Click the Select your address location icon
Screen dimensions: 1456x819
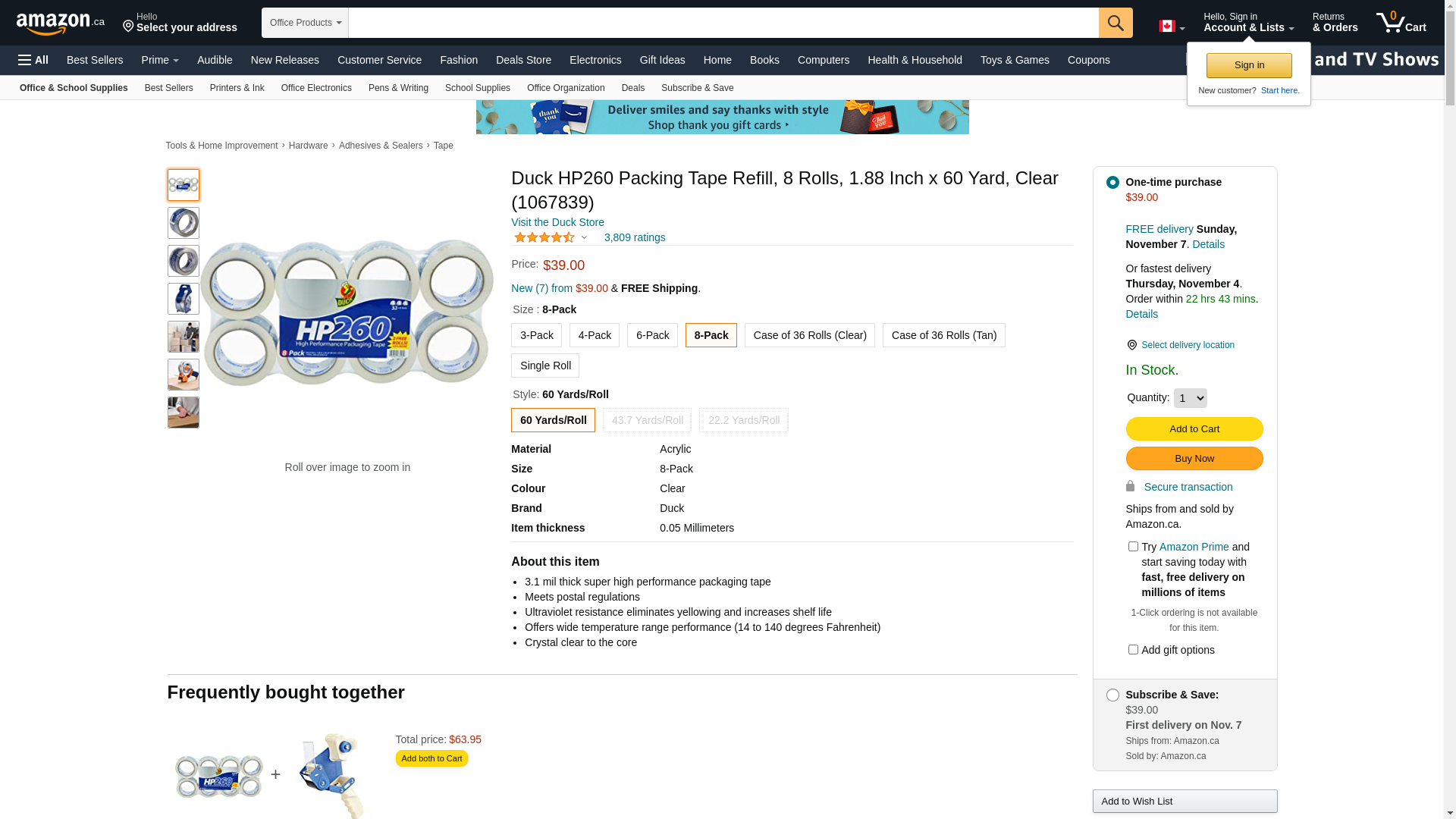128,27
